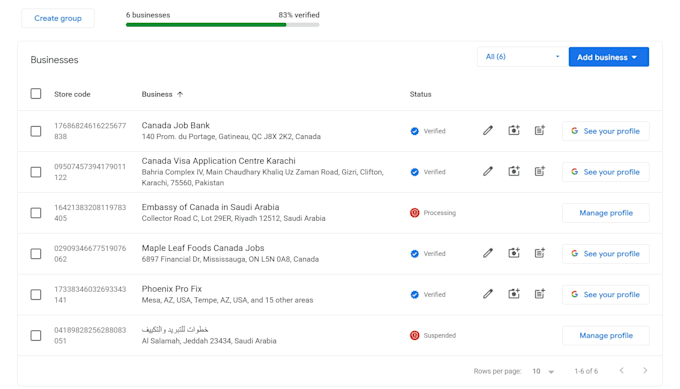Viewport: 680px width, 389px height.
Task: Select the Phoenix Pro Fix checkbox
Action: [x=36, y=294]
